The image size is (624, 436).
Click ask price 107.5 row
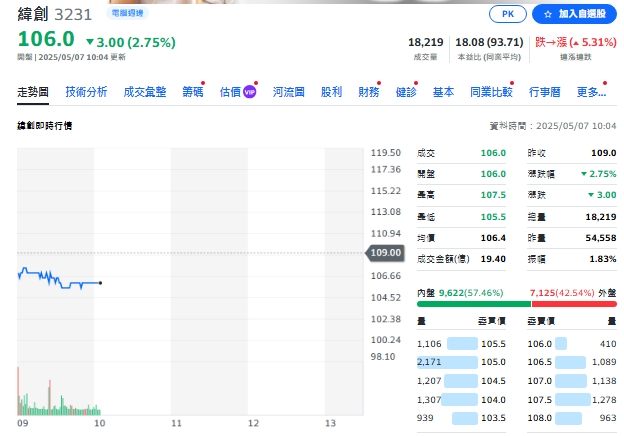point(572,399)
